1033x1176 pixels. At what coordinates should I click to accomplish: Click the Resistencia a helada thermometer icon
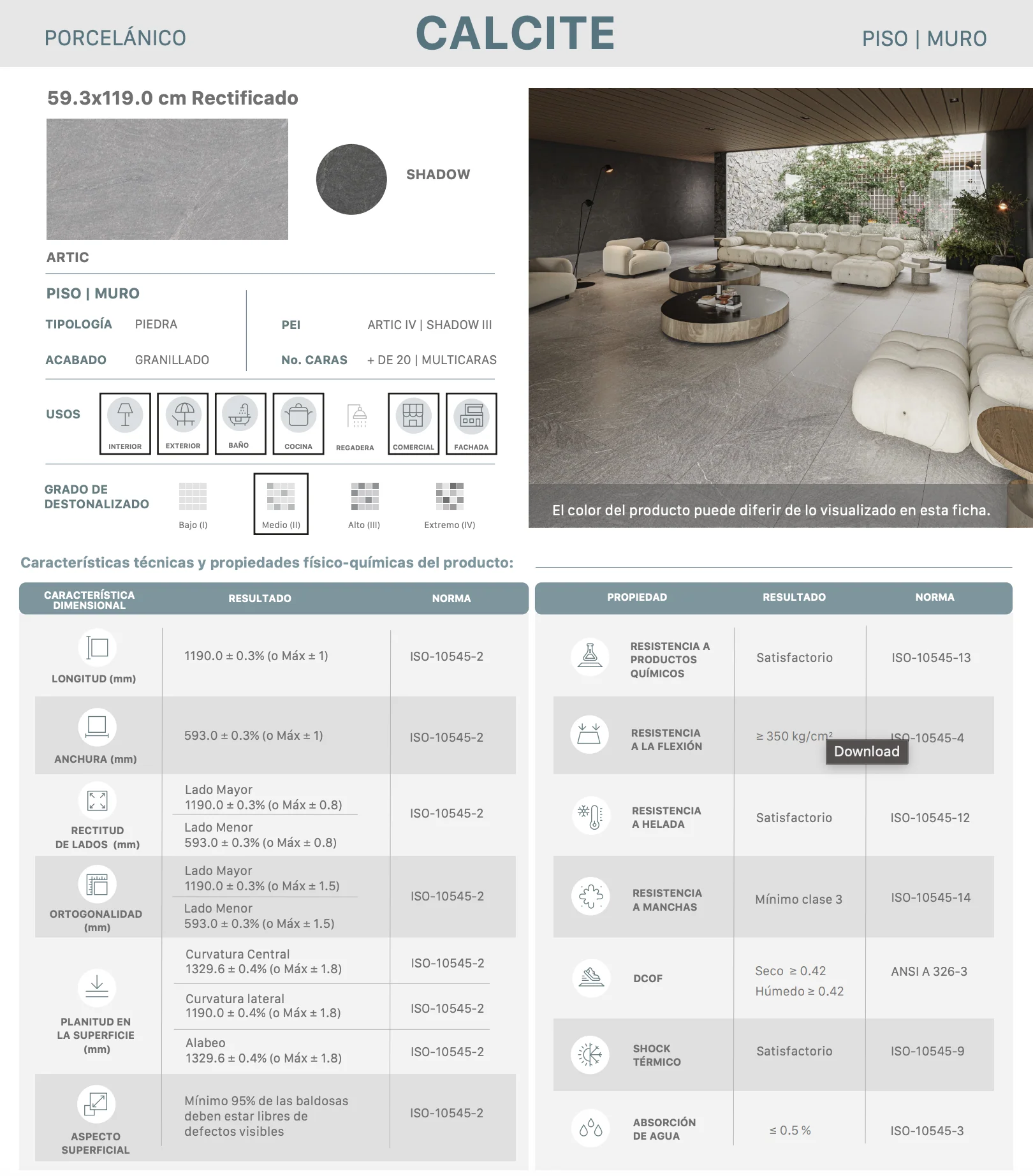coord(591,816)
